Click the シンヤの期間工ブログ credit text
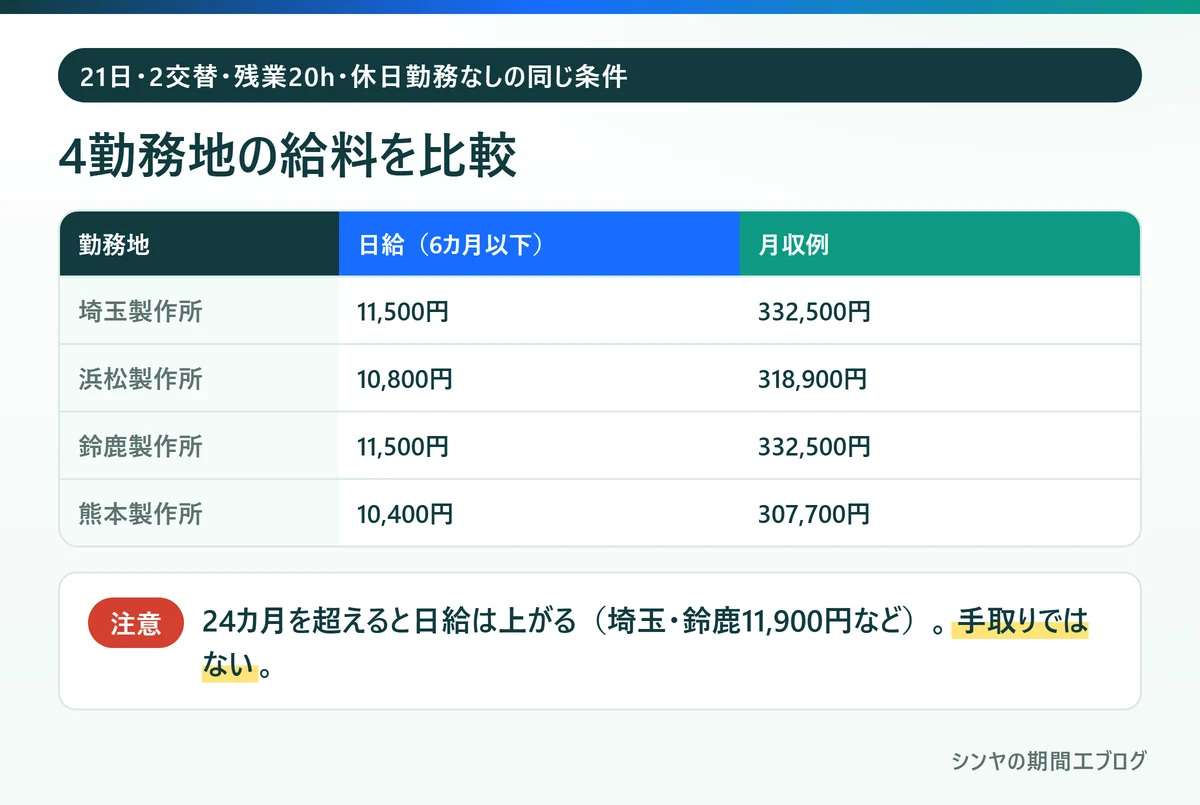This screenshot has height=805, width=1200. [x=1048, y=761]
